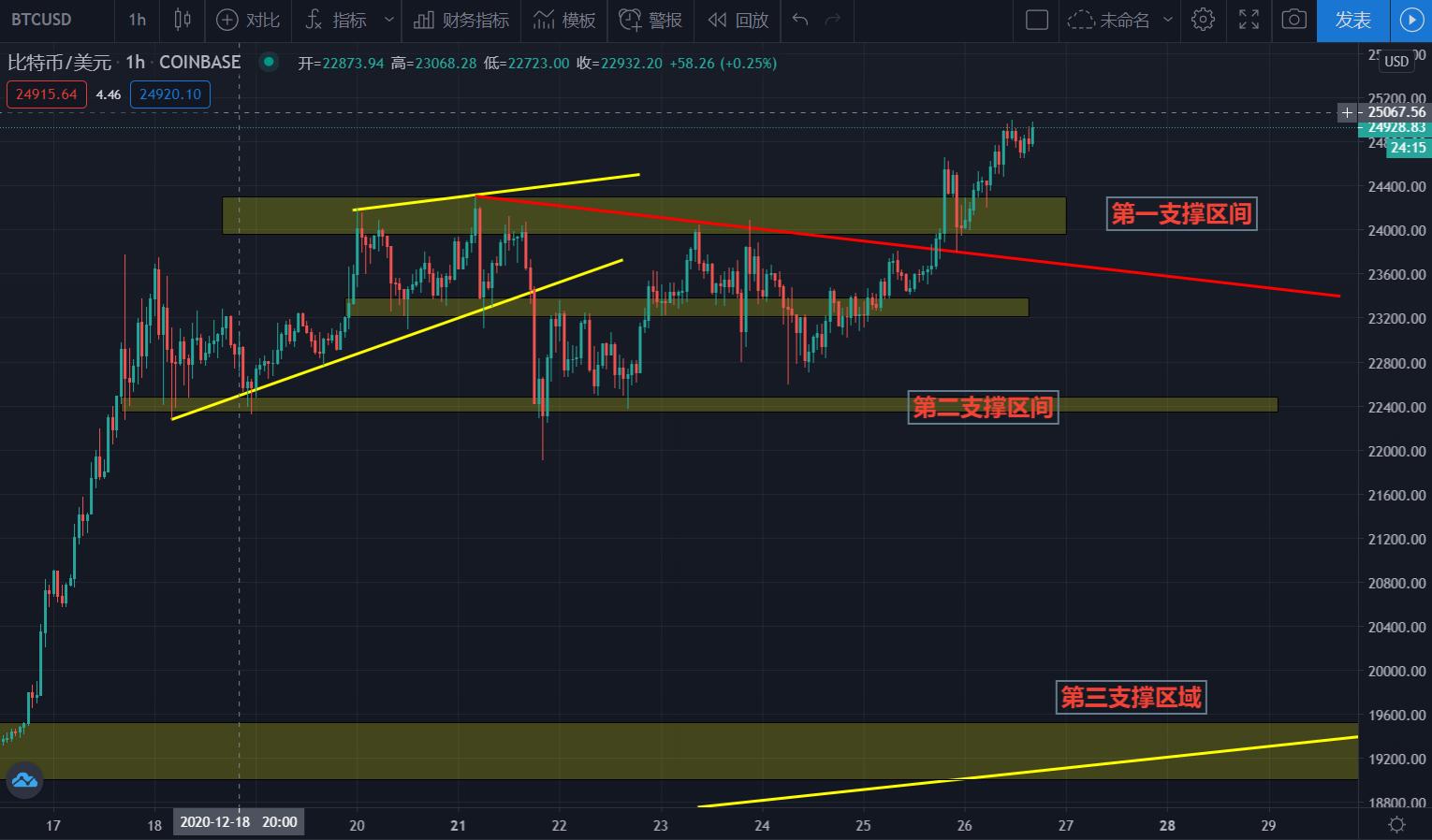Viewport: 1432px width, 840px height.
Task: Expand the indicators favorites dropdown arrow
Action: [x=389, y=20]
